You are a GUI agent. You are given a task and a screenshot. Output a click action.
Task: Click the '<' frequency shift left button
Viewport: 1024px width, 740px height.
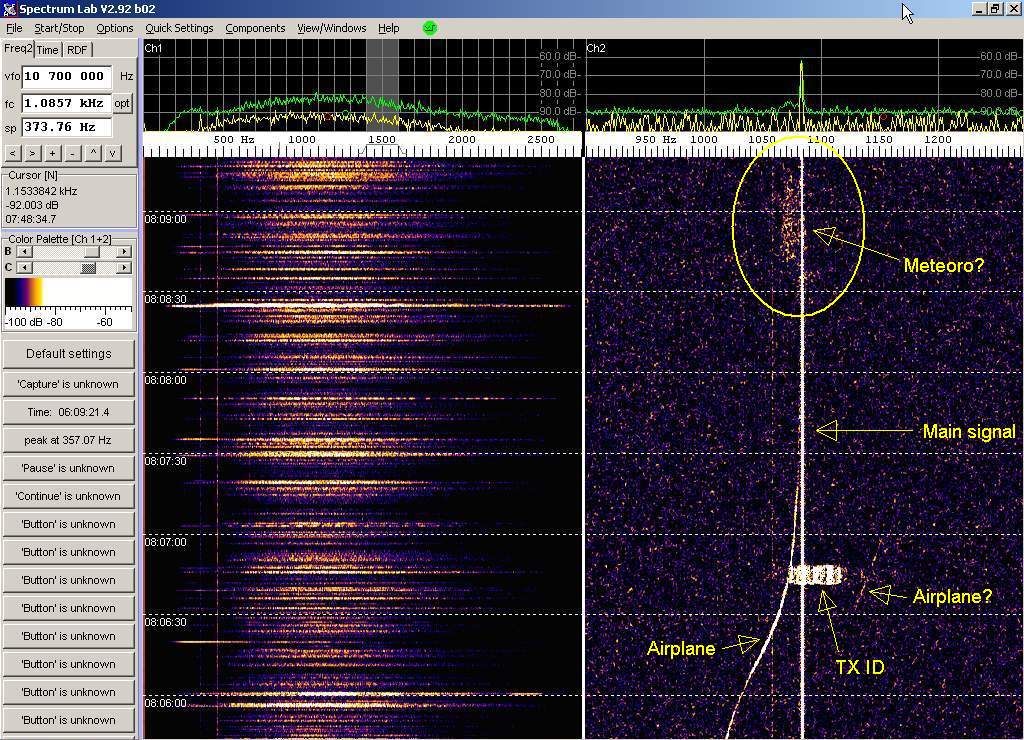13,153
